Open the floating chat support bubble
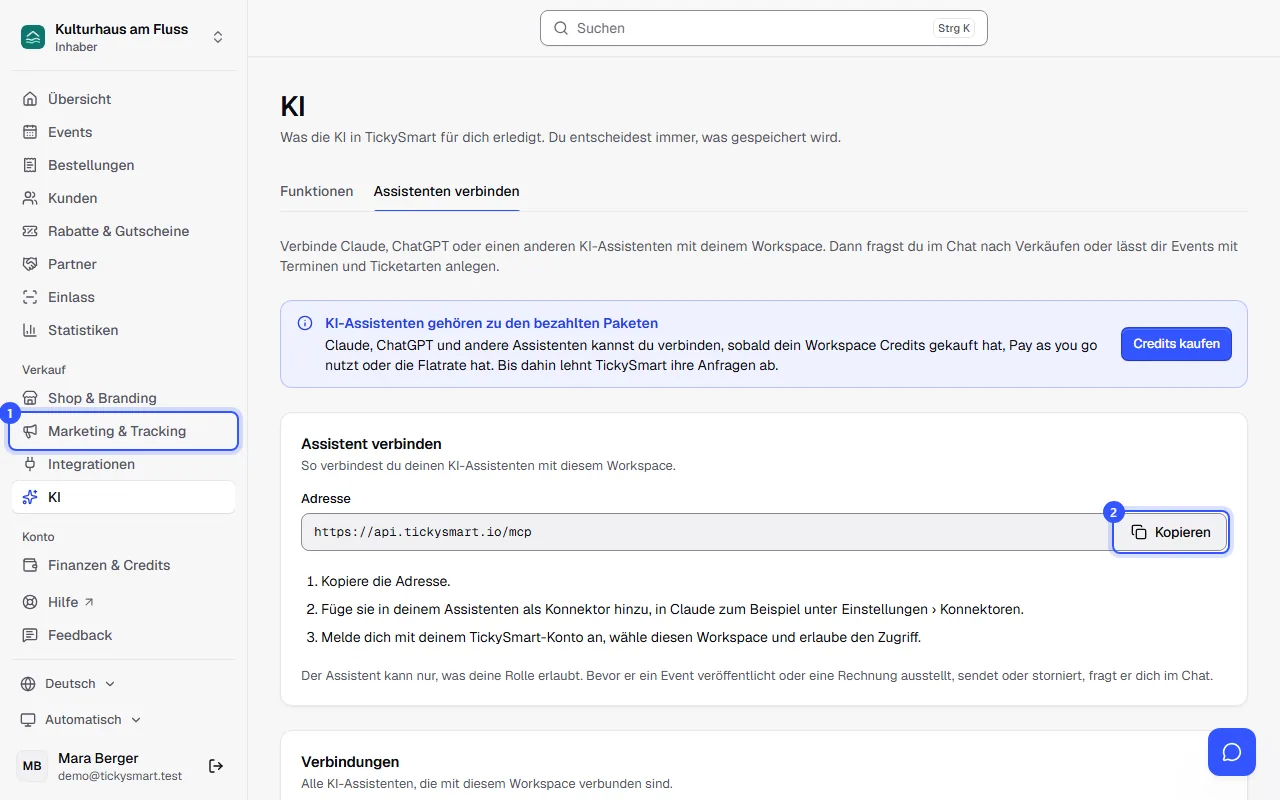1280x800 pixels. 1232,752
